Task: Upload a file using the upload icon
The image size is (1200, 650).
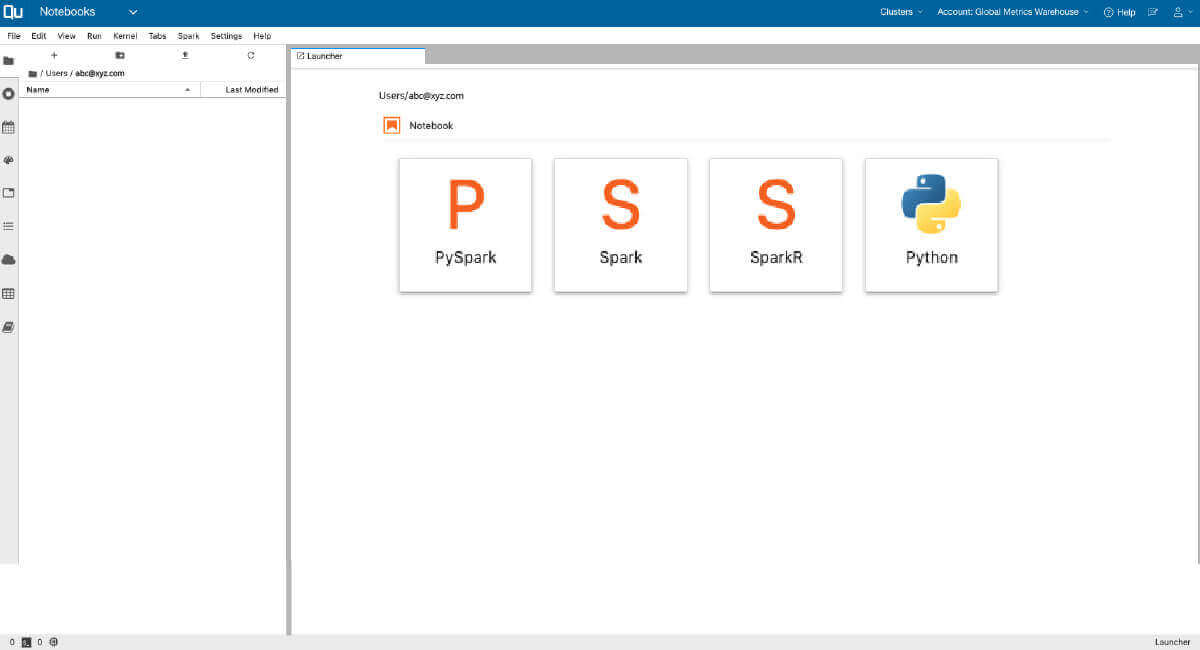Action: (184, 56)
